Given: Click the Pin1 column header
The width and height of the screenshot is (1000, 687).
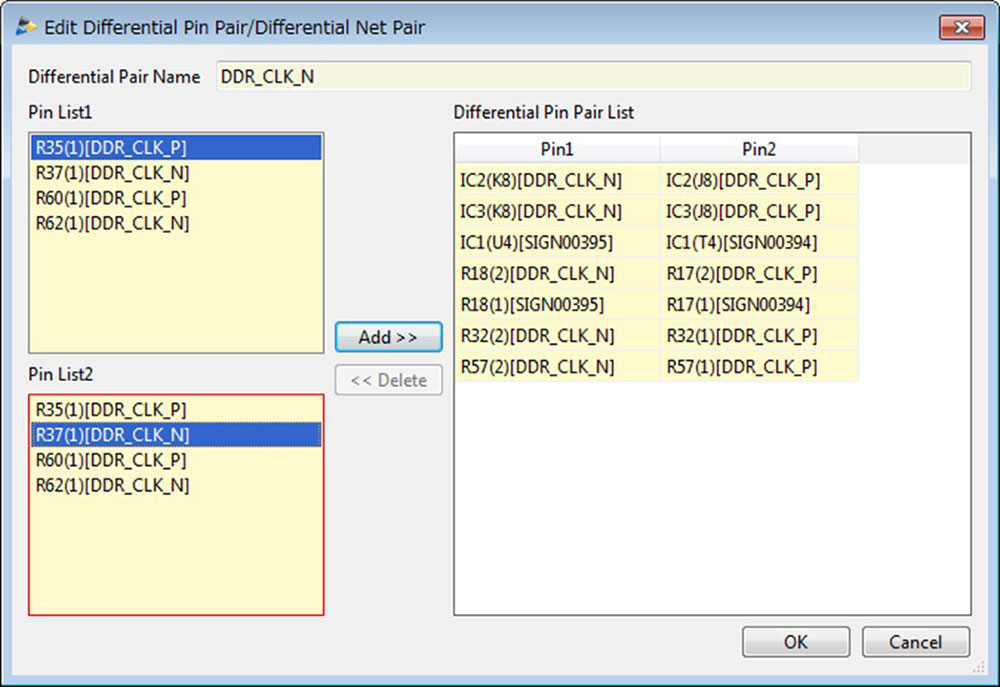Looking at the screenshot, I should pos(557,149).
